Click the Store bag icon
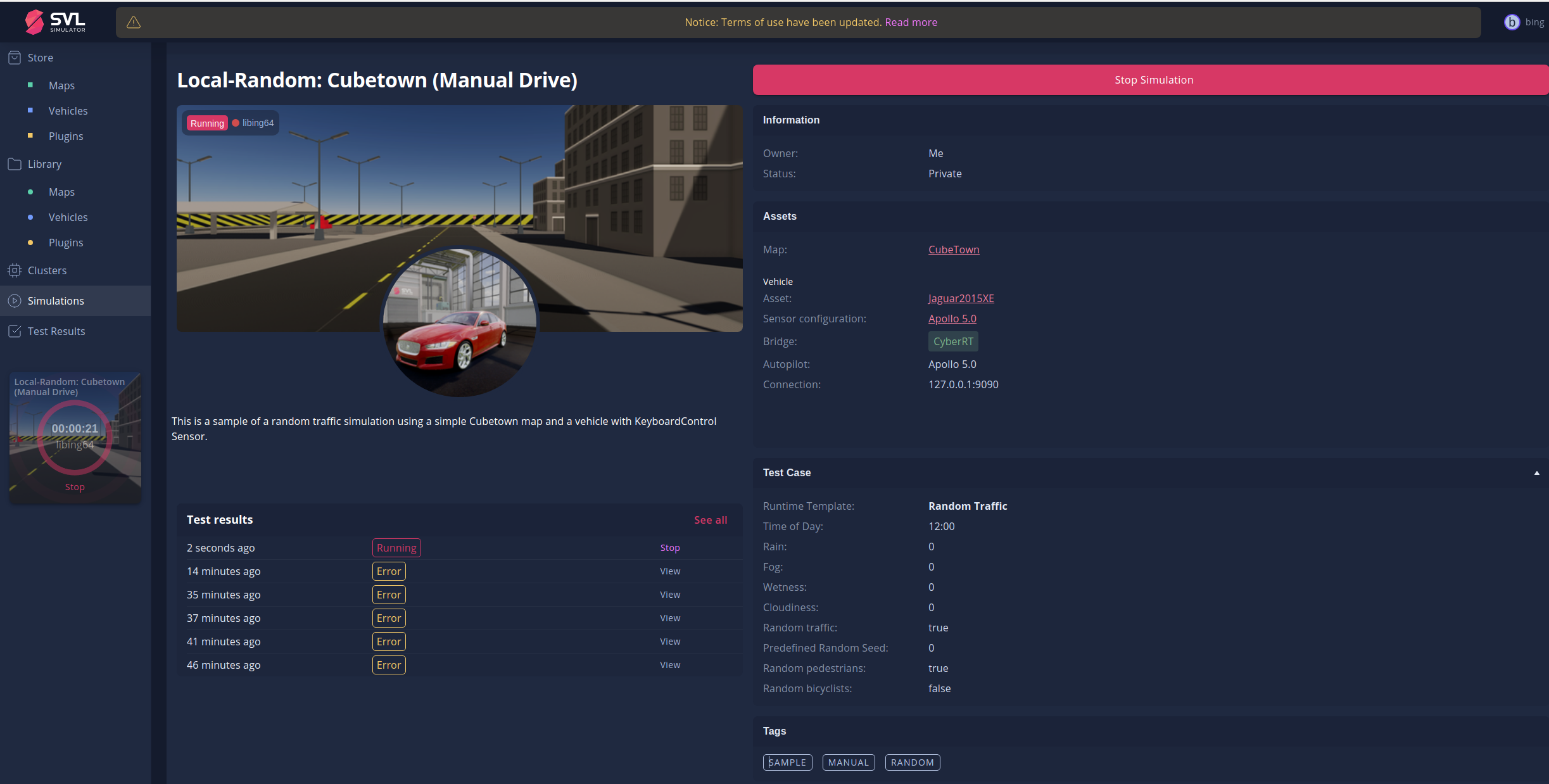The image size is (1549, 784). (x=15, y=58)
